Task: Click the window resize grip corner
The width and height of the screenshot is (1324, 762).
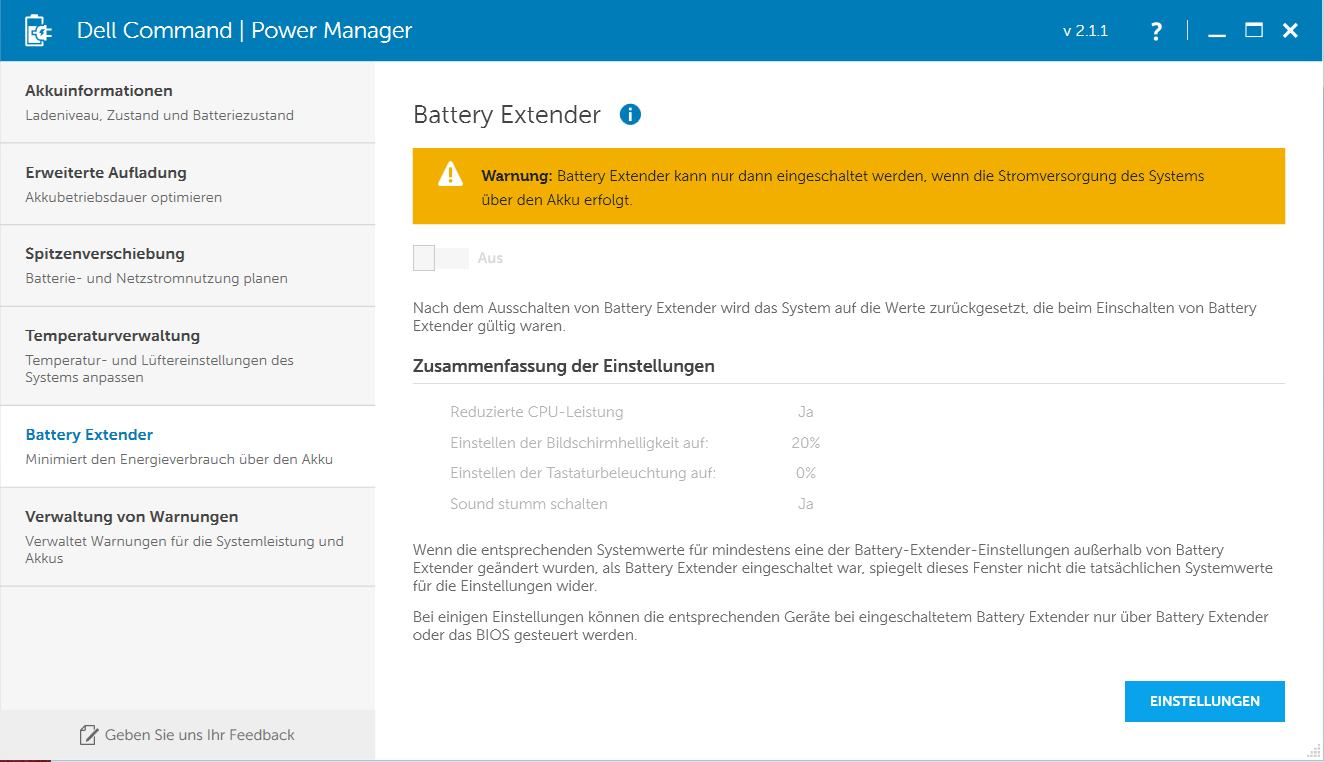Action: [1313, 751]
